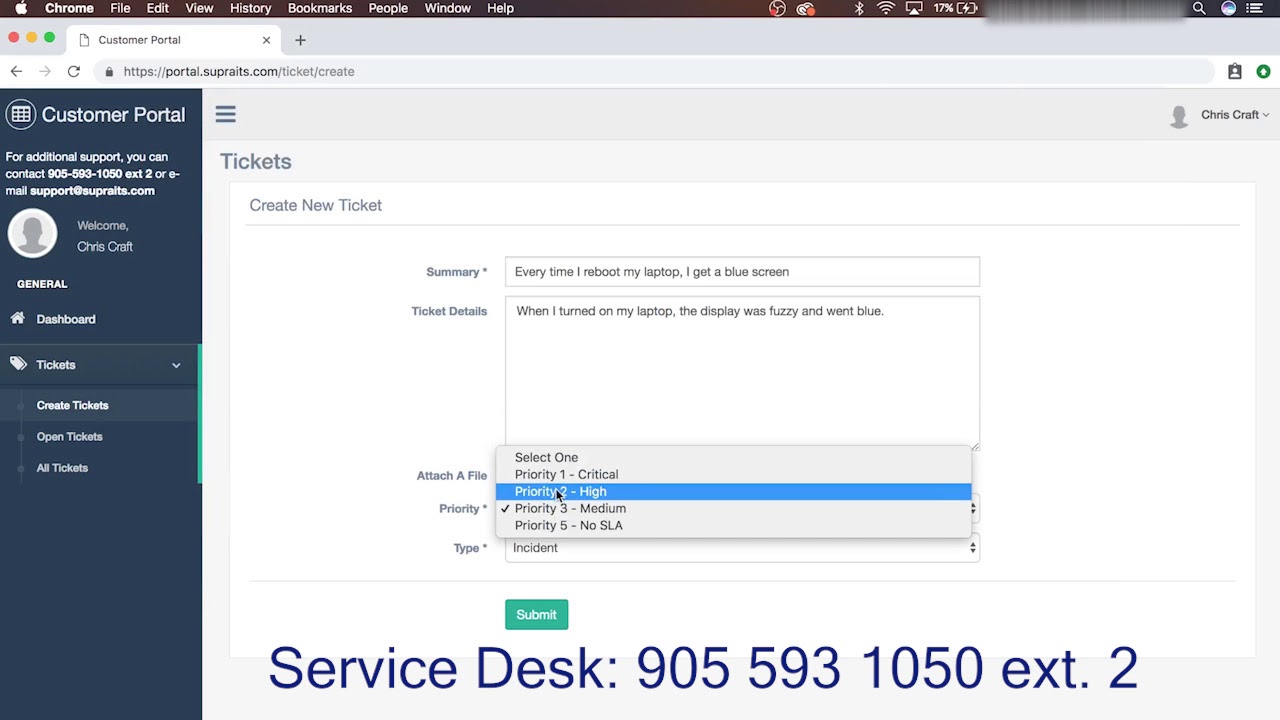Click the AirPlay display icon in the menu bar
The image size is (1280, 720).
tap(913, 8)
